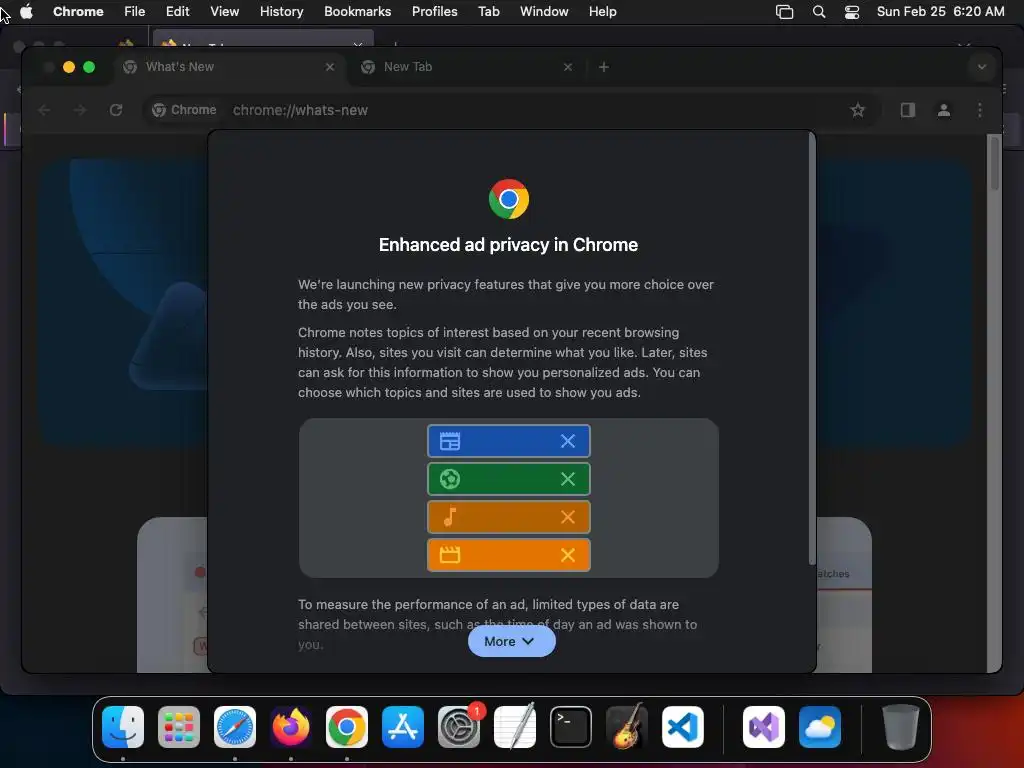
Task: Open Visual Studio Code from the Dock
Action: [682, 727]
